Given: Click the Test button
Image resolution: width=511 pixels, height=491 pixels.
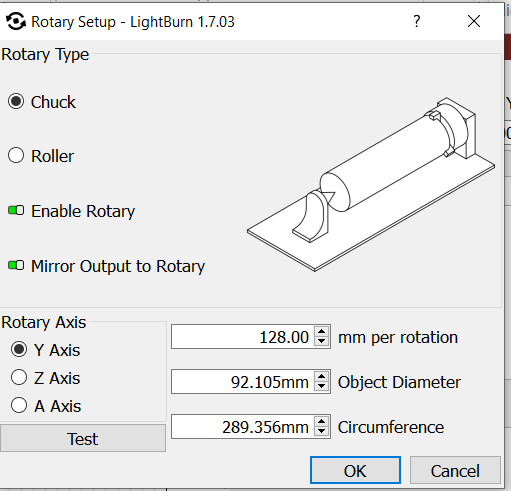Looking at the screenshot, I should click(x=83, y=438).
